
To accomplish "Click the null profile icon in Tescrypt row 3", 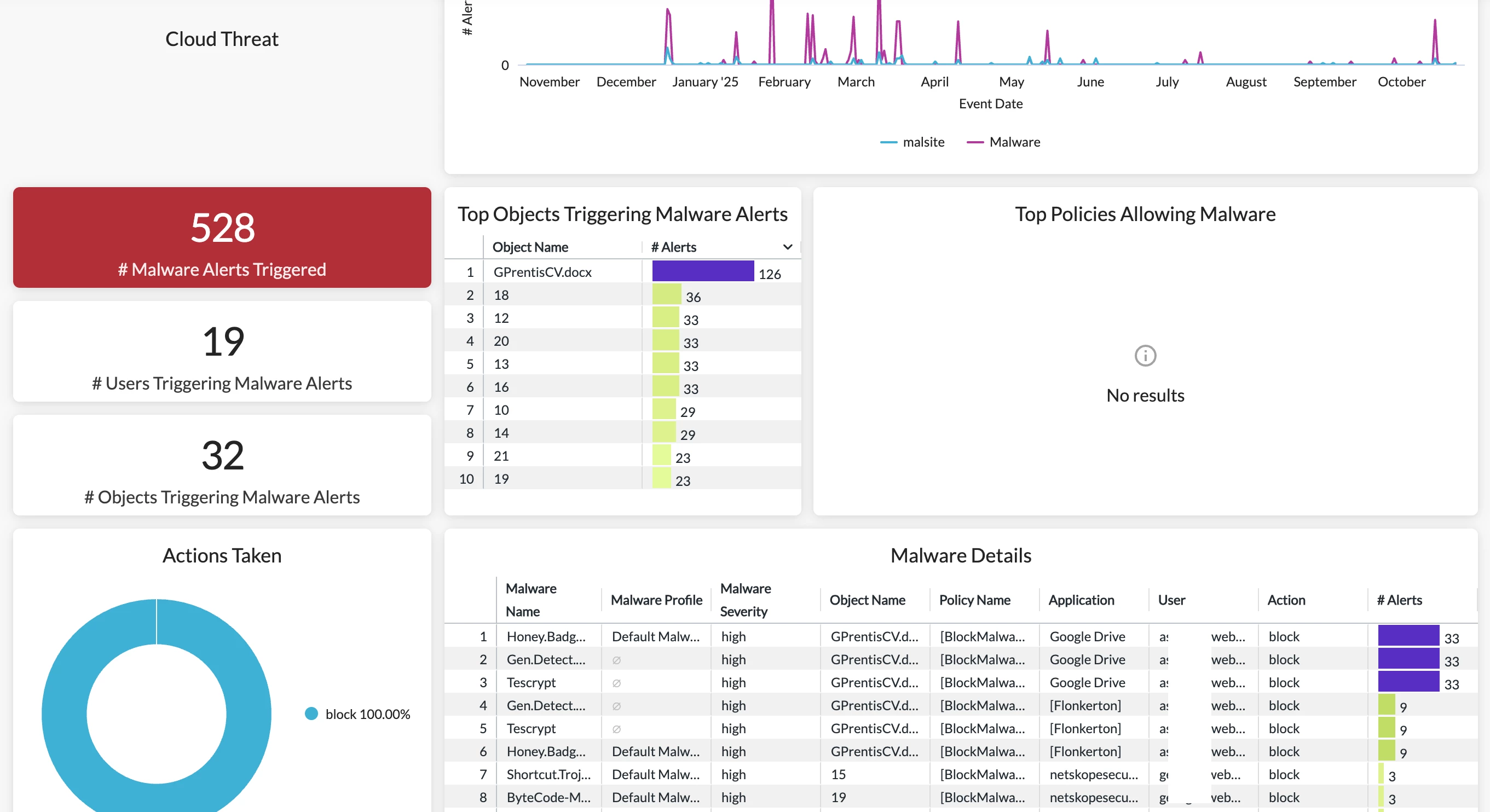I will point(616,683).
